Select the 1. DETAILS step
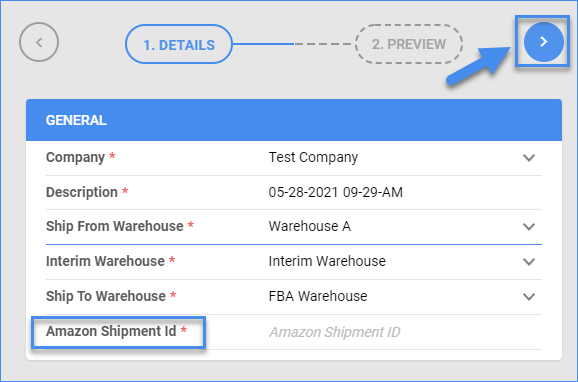The width and height of the screenshot is (578, 382). tap(179, 44)
